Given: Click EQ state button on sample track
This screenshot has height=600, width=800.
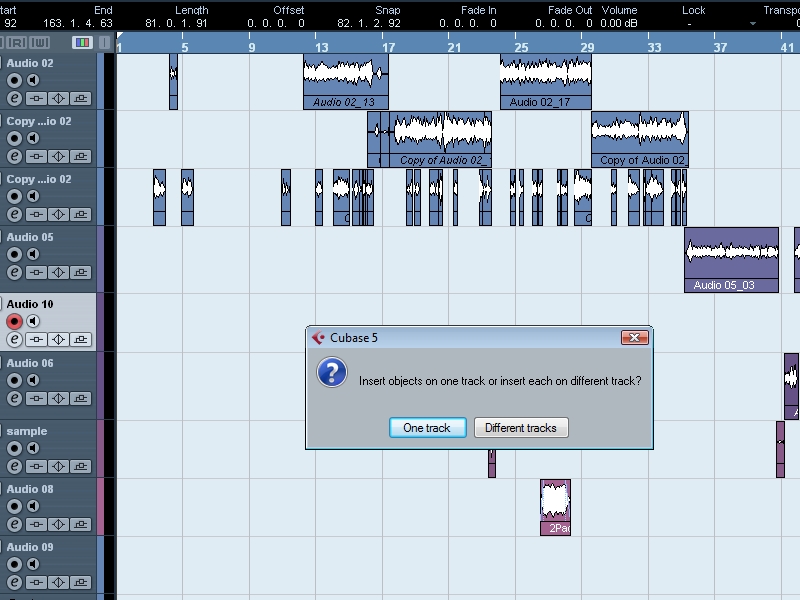Looking at the screenshot, I should pos(59,466).
